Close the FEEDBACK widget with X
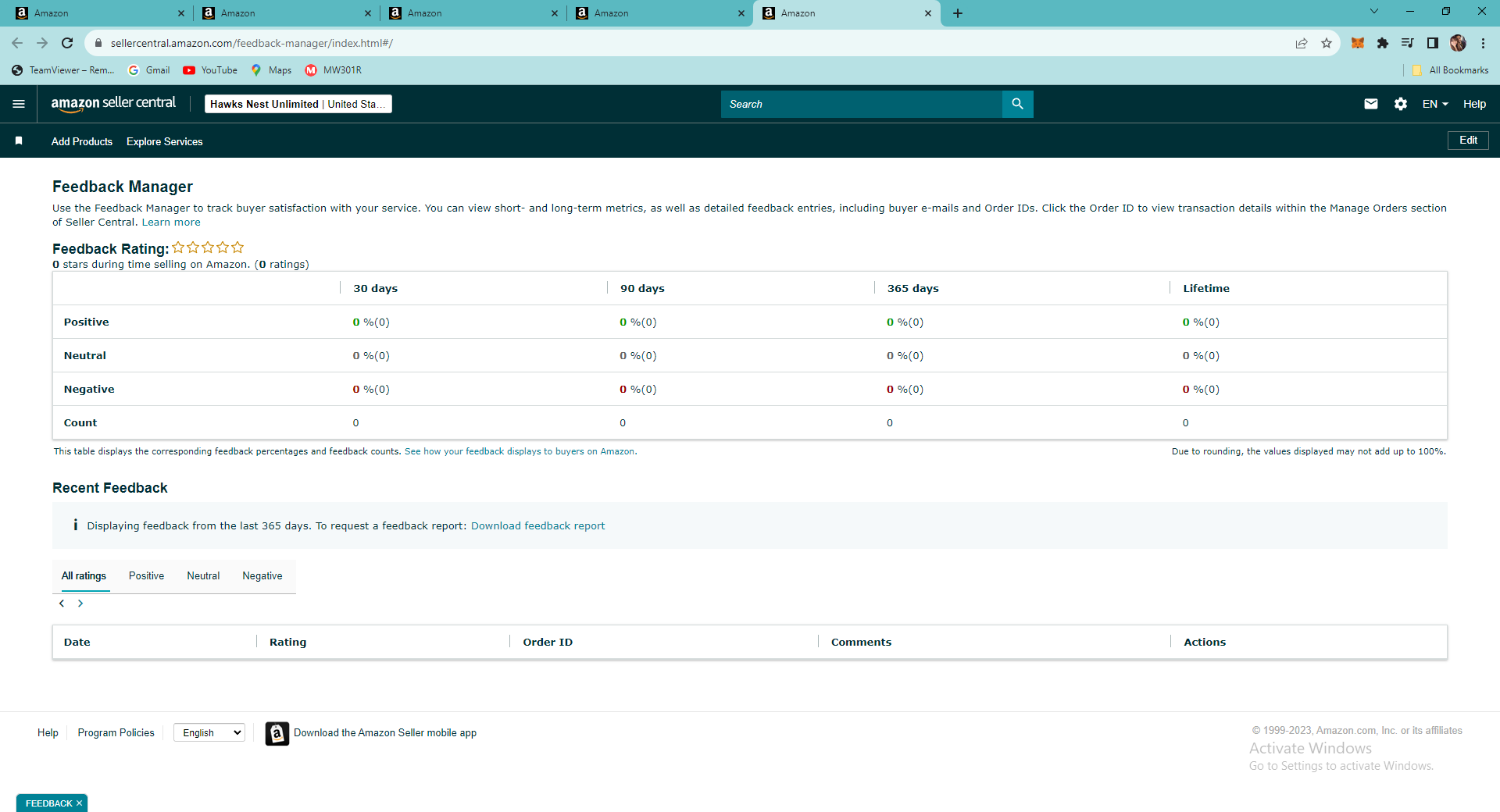This screenshot has height=812, width=1500. [79, 803]
